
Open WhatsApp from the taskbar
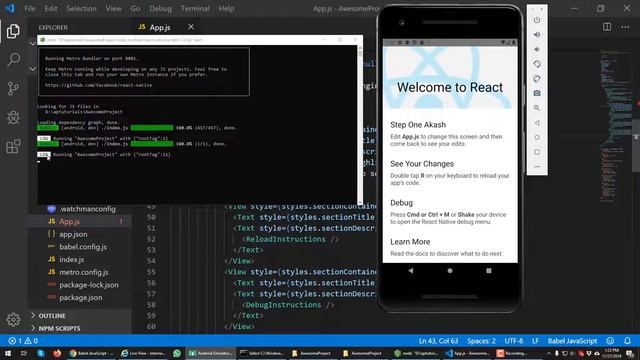(x=177, y=353)
